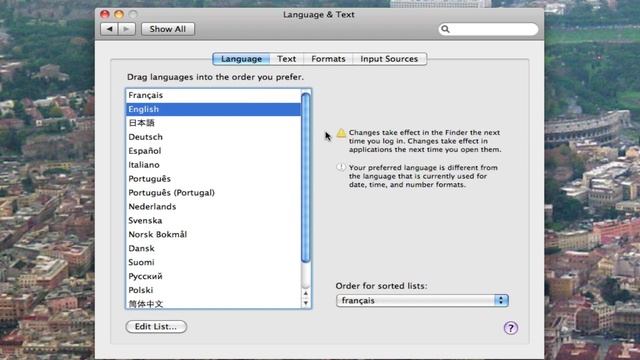Open the Order for sorted lists dropdown

[x=422, y=300]
